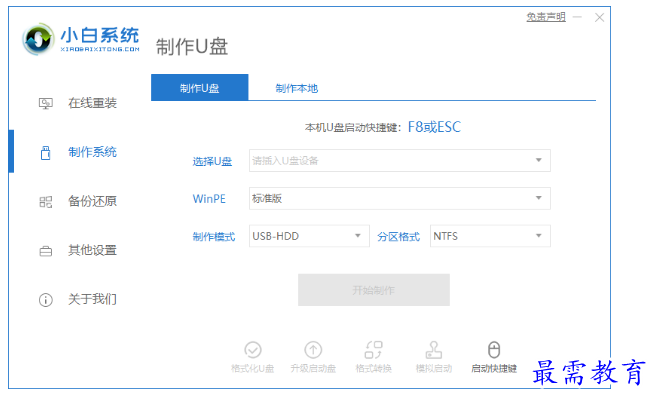This screenshot has width=654, height=404.
Task: Click the 格式化U盘 checkmark icon
Action: click(253, 350)
